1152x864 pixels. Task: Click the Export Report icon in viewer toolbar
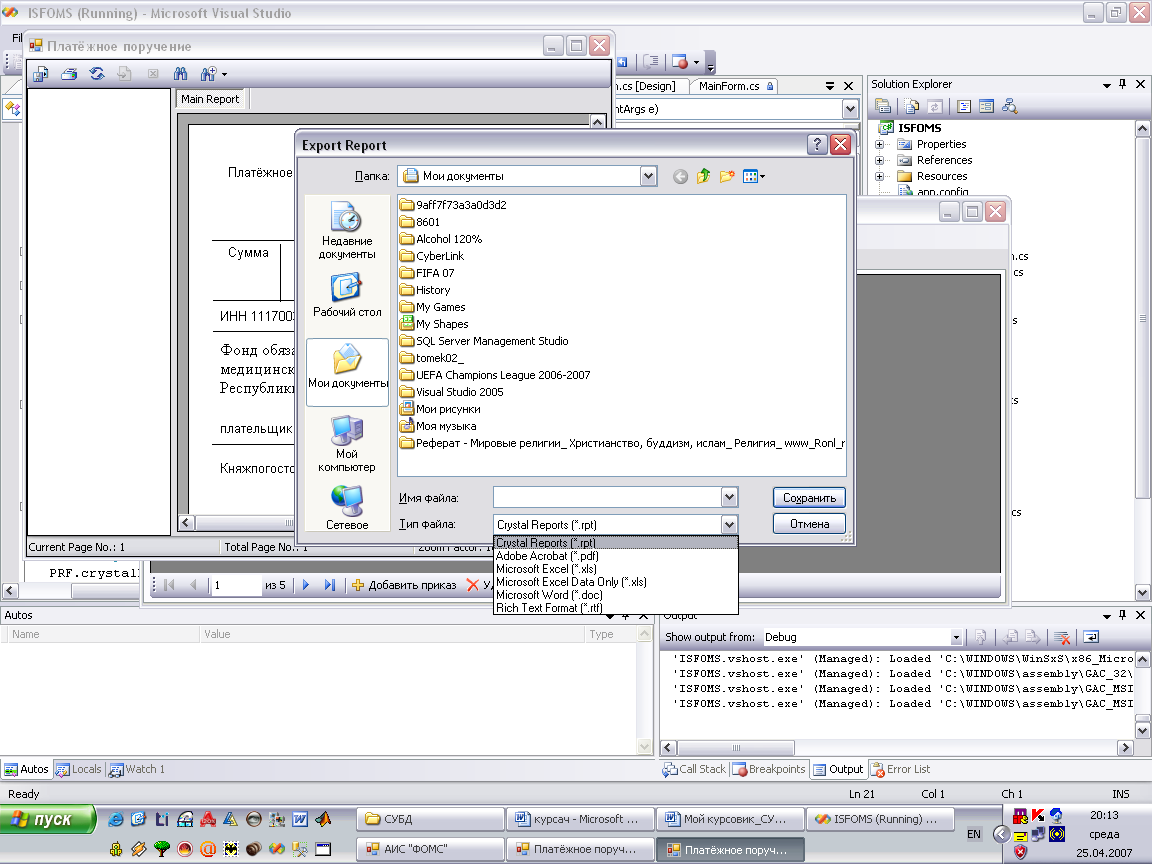41,74
